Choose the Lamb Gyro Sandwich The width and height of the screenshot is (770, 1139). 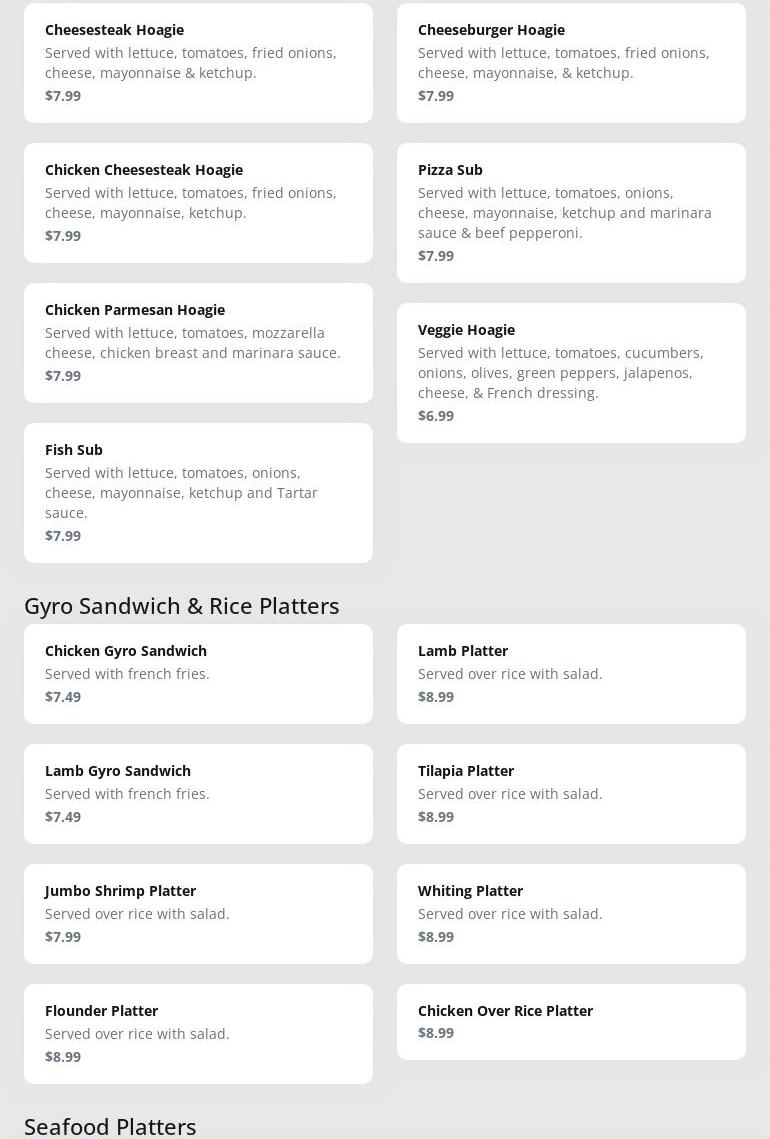pos(198,793)
